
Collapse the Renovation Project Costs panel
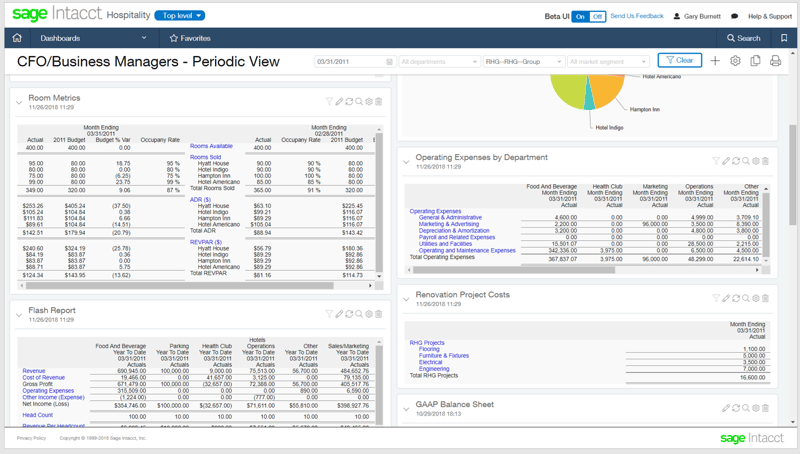click(x=406, y=298)
